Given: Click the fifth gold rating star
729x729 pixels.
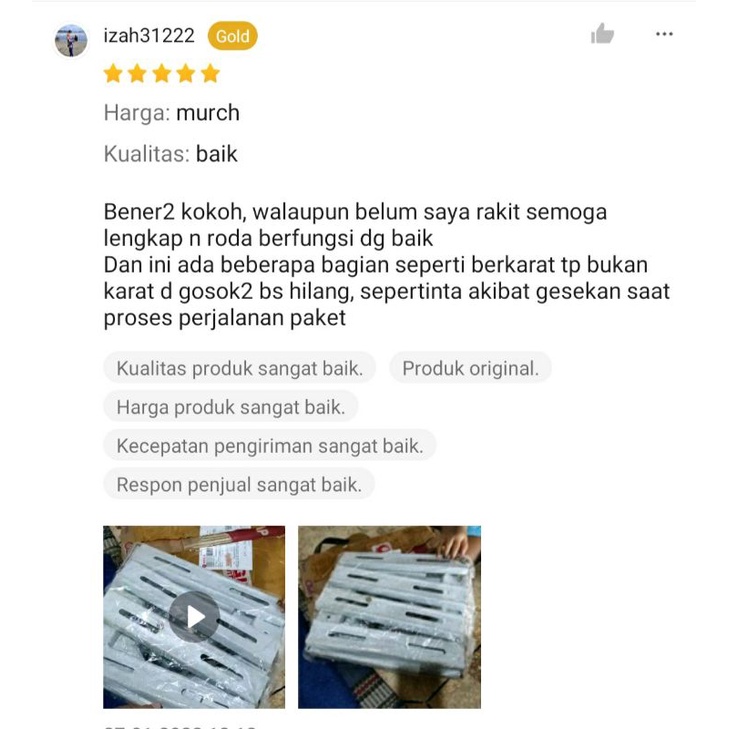Looking at the screenshot, I should 210,73.
